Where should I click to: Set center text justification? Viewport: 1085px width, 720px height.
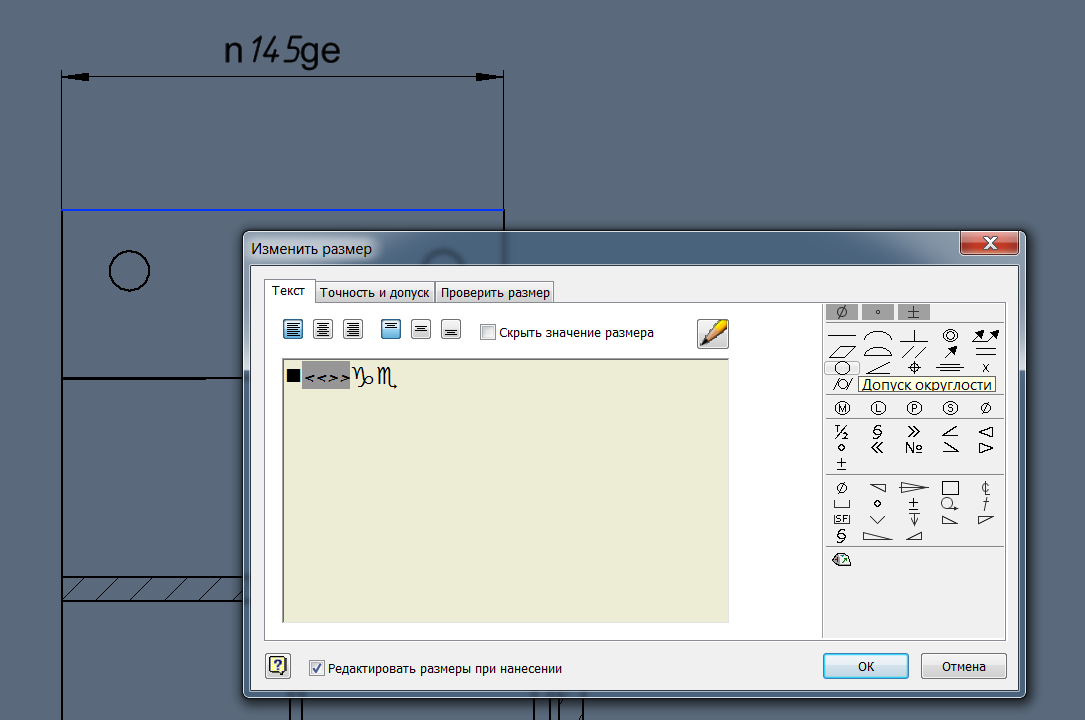point(323,329)
